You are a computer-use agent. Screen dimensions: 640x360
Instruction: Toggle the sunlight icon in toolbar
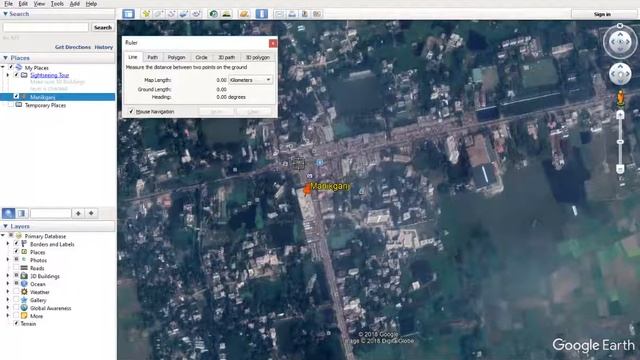227,14
